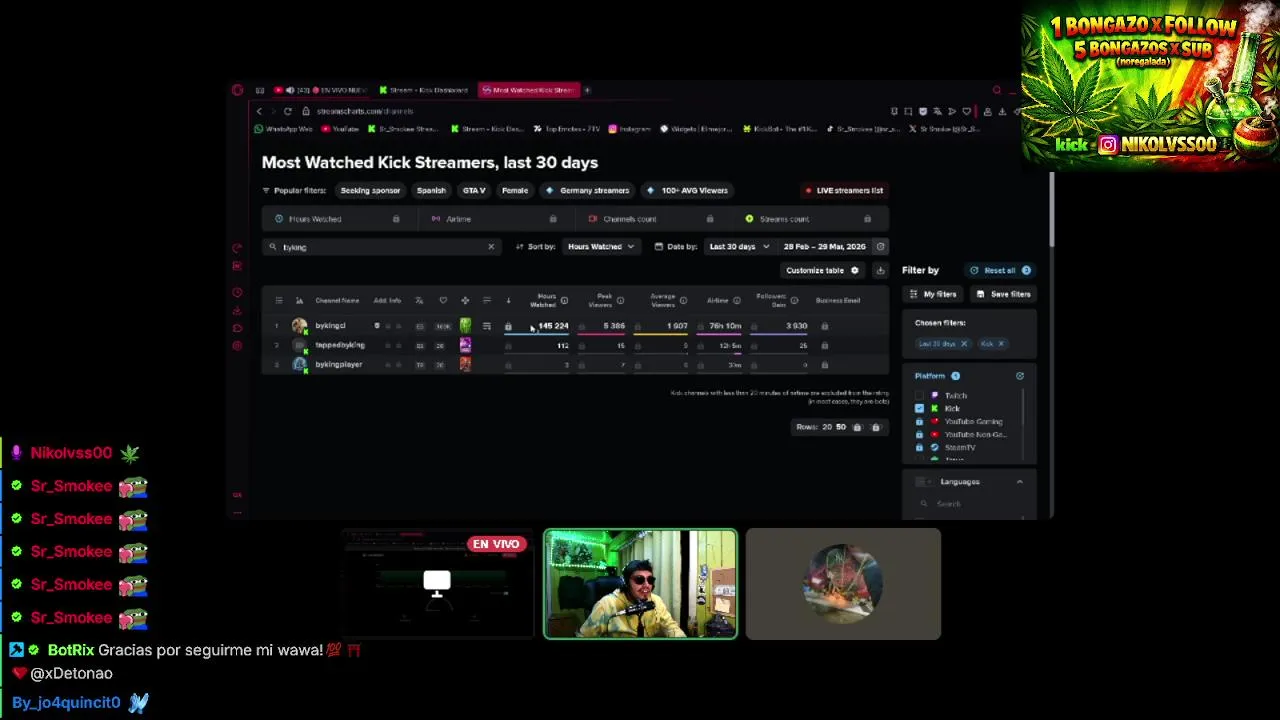Collapse the Languages filter section

click(x=1020, y=482)
